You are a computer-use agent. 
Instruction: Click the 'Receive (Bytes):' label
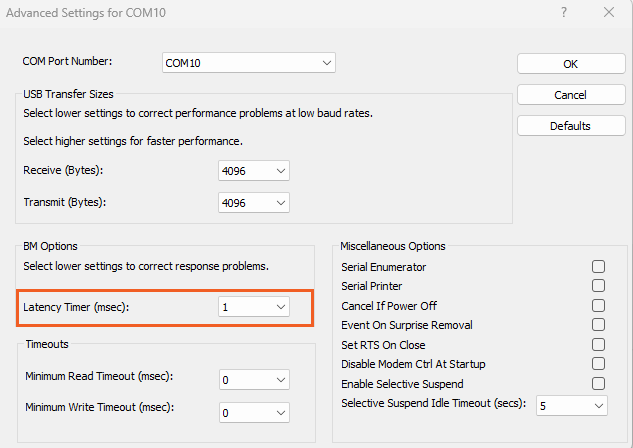63,170
